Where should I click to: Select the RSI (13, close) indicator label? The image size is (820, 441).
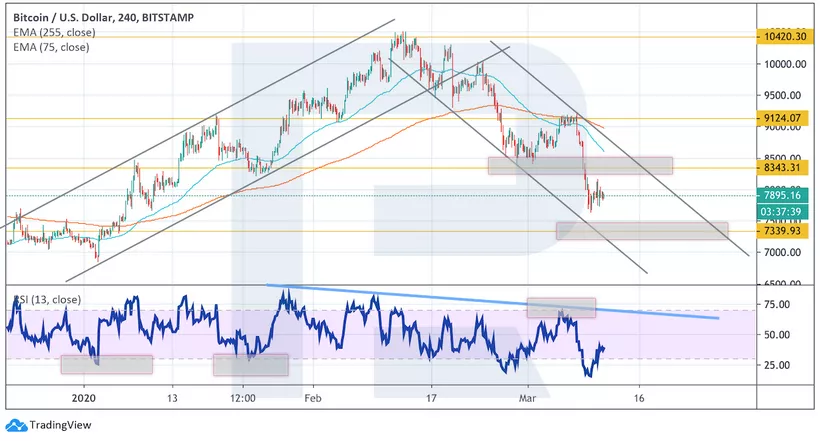[46, 299]
